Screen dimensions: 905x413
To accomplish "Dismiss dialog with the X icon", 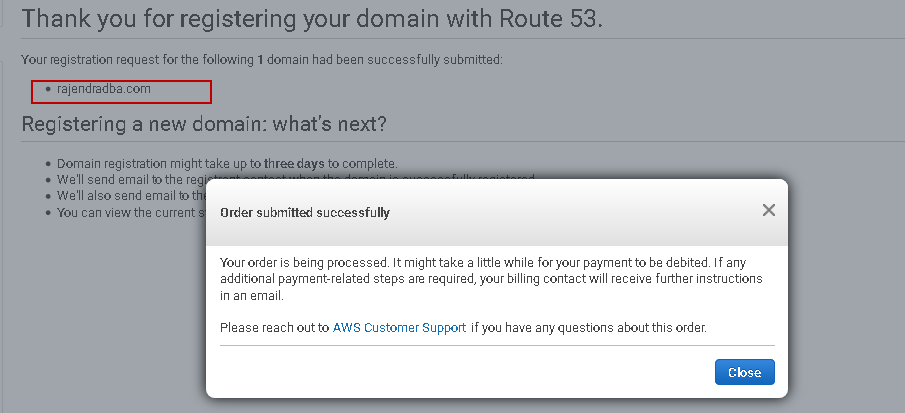I will click(x=768, y=210).
